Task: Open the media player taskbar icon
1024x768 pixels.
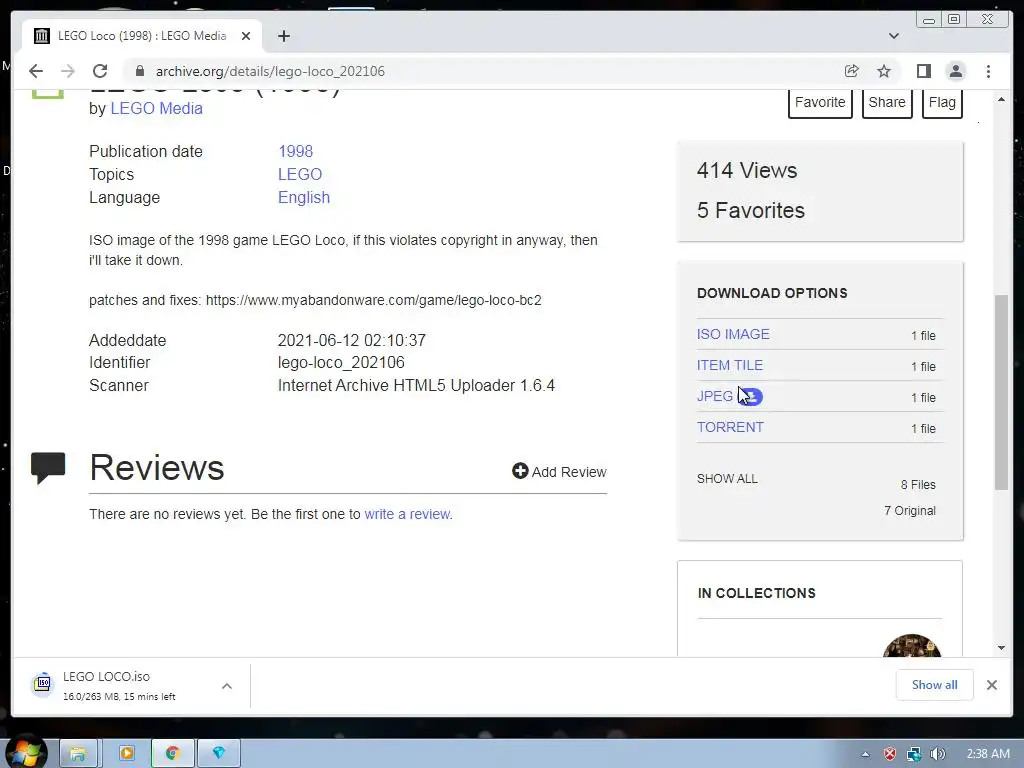Action: 127,753
